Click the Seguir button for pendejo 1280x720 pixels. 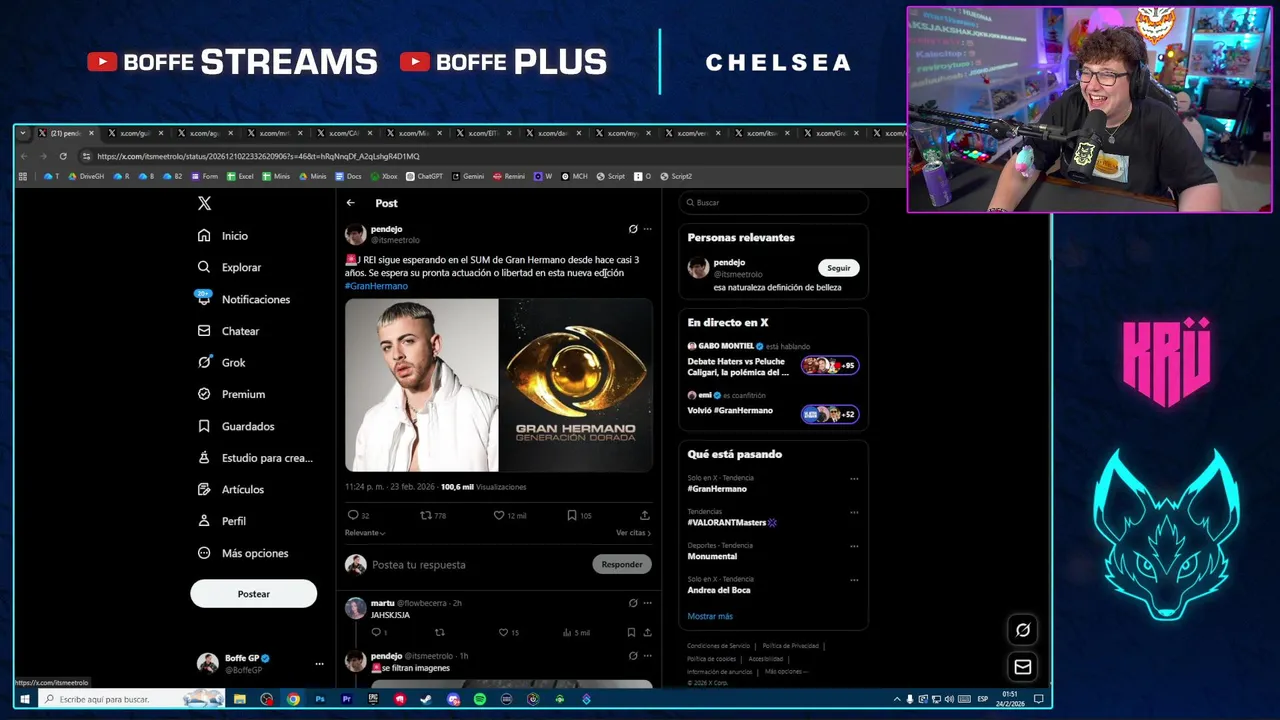pos(839,268)
